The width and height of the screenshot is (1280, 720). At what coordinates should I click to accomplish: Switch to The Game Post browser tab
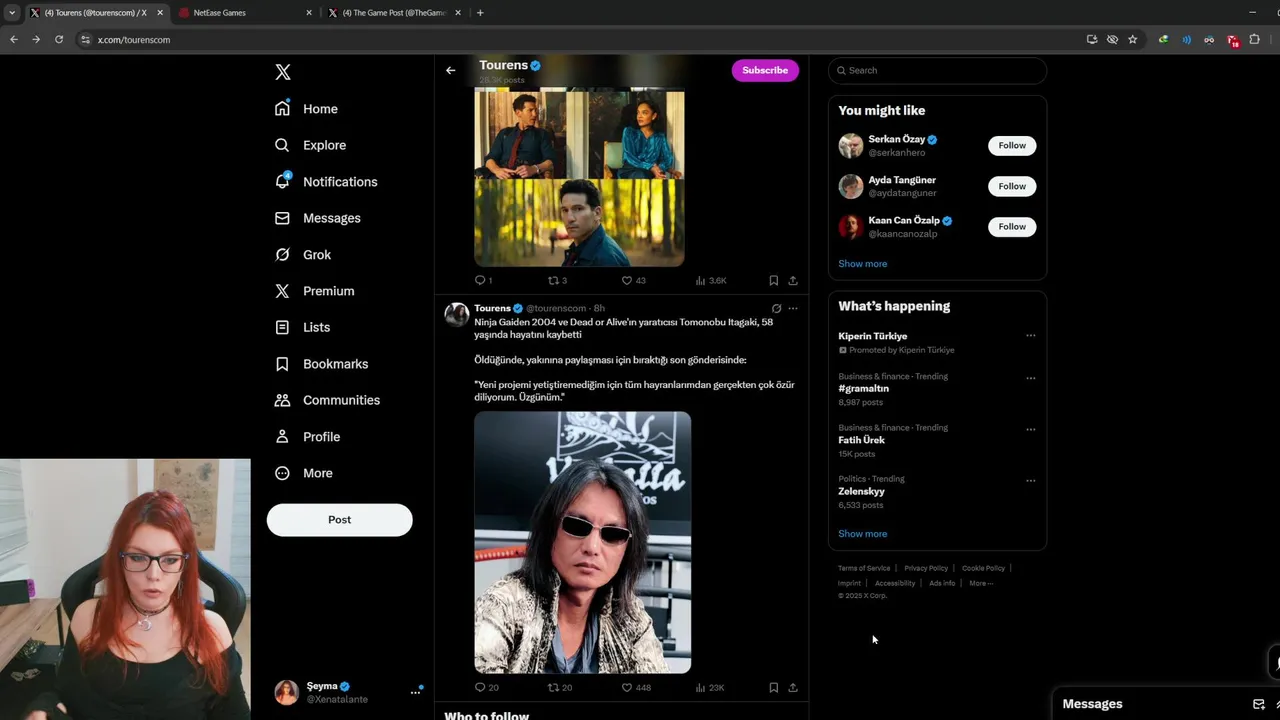tap(395, 13)
